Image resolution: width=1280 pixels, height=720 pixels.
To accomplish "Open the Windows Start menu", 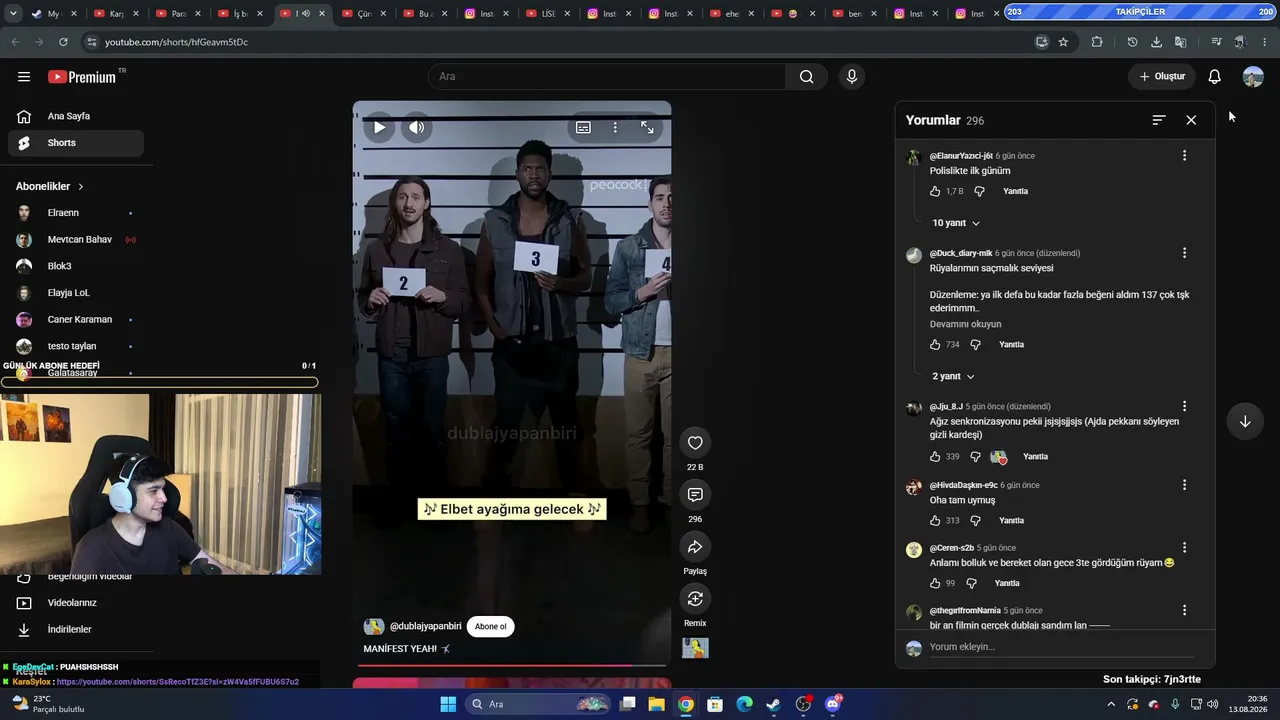I will (448, 704).
